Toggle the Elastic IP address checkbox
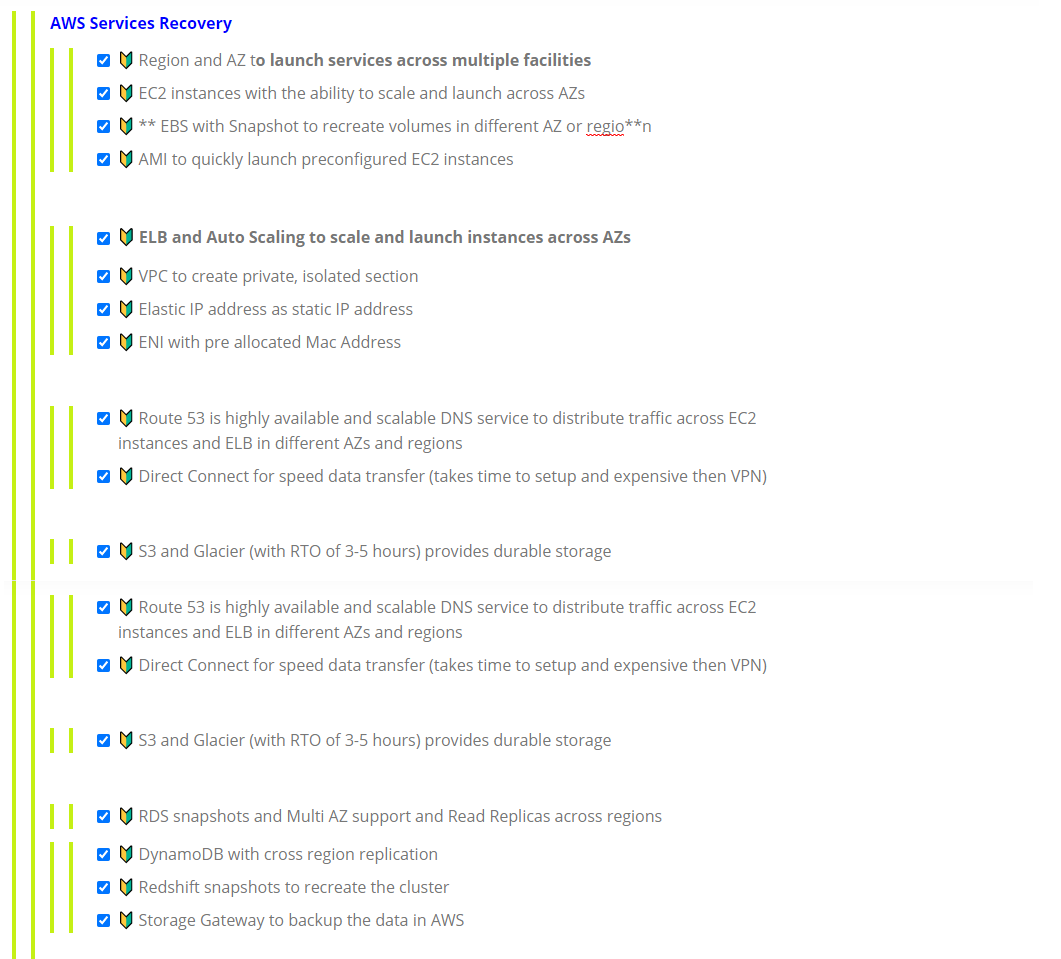 tap(104, 310)
